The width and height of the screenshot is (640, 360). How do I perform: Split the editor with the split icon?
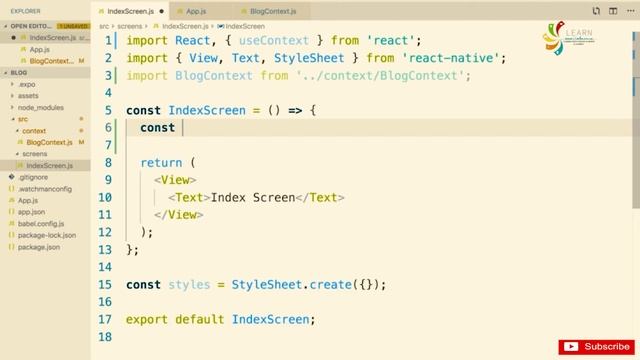[613, 11]
